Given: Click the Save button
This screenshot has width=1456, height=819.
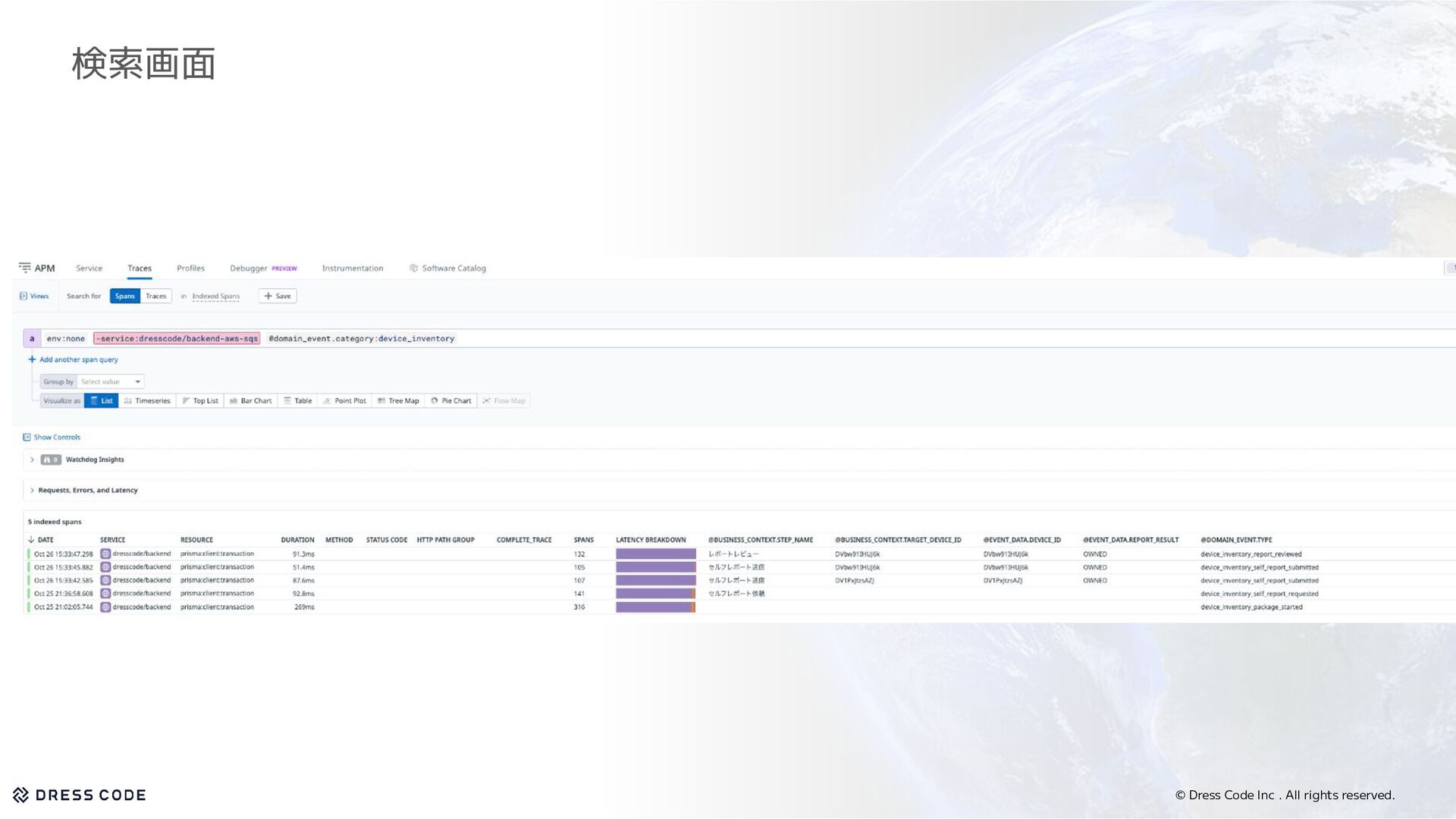Looking at the screenshot, I should (x=278, y=297).
